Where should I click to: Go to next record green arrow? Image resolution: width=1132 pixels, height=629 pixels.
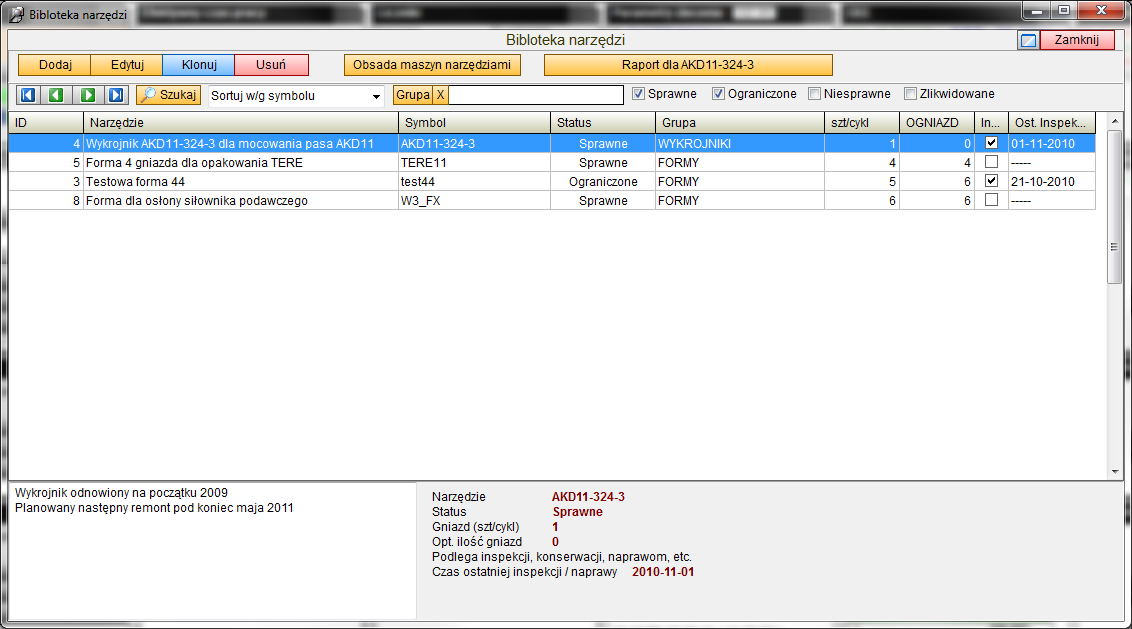pyautogui.click(x=87, y=95)
